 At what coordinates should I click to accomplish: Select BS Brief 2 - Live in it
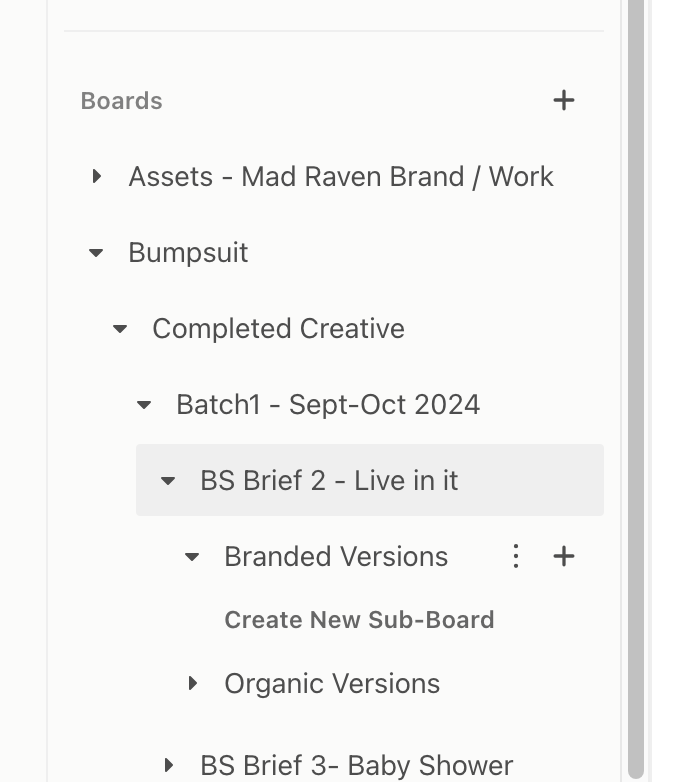click(329, 481)
